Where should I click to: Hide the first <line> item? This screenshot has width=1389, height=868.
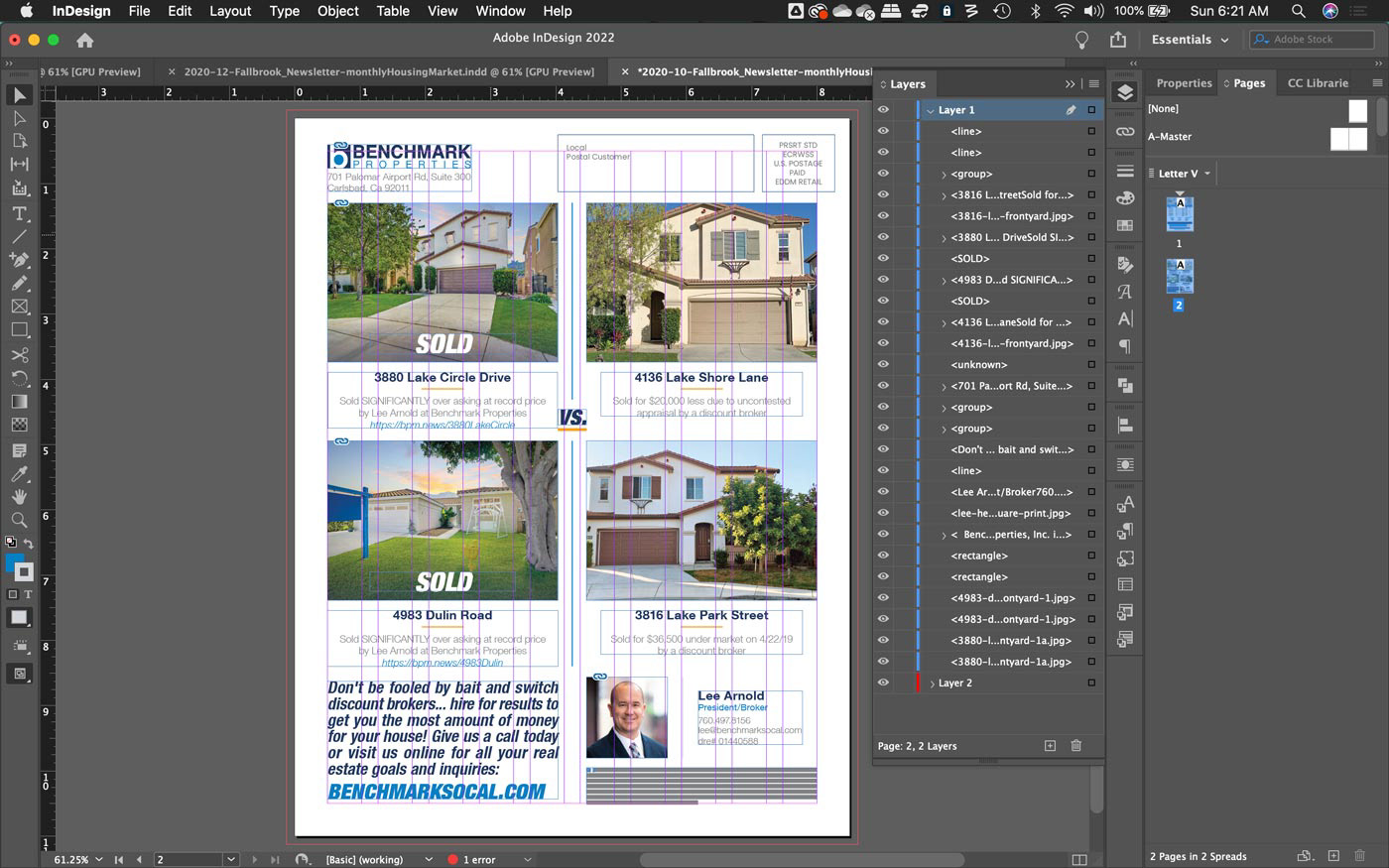pyautogui.click(x=883, y=131)
